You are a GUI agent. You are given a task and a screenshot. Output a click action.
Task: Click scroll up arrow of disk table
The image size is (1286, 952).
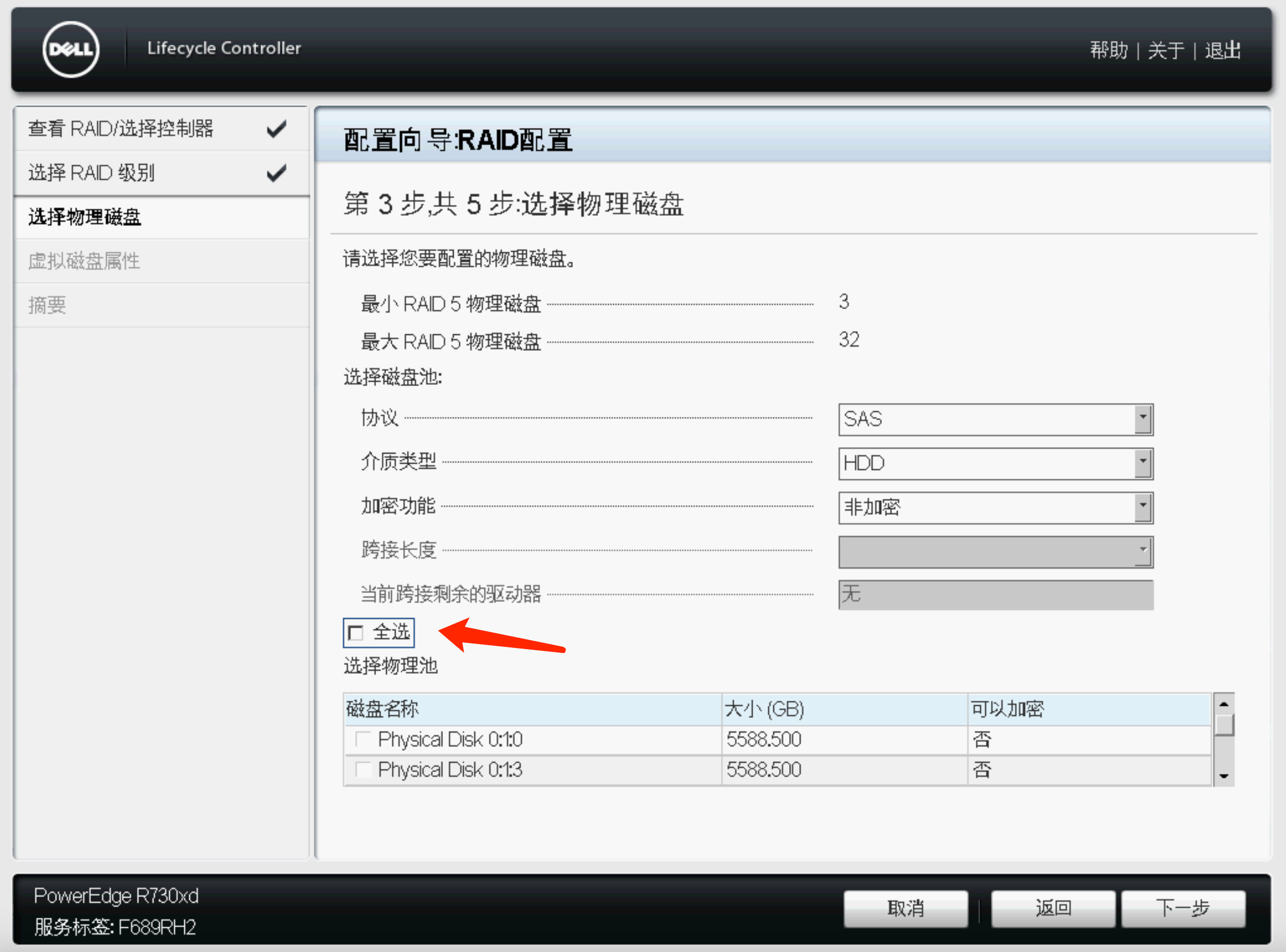tap(1223, 704)
